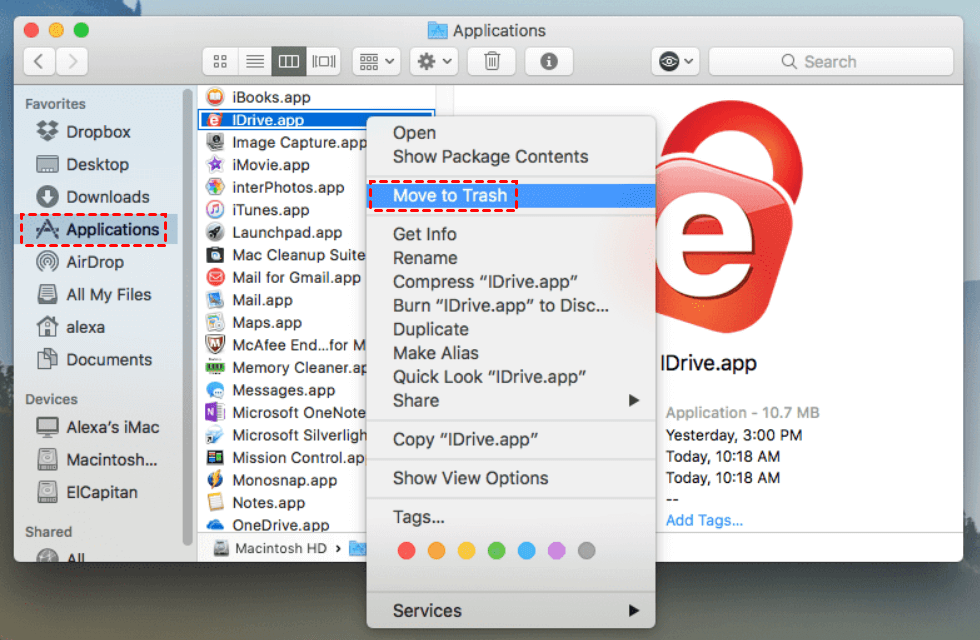Open All My Files in sidebar
Image resolution: width=980 pixels, height=640 pixels.
click(109, 294)
